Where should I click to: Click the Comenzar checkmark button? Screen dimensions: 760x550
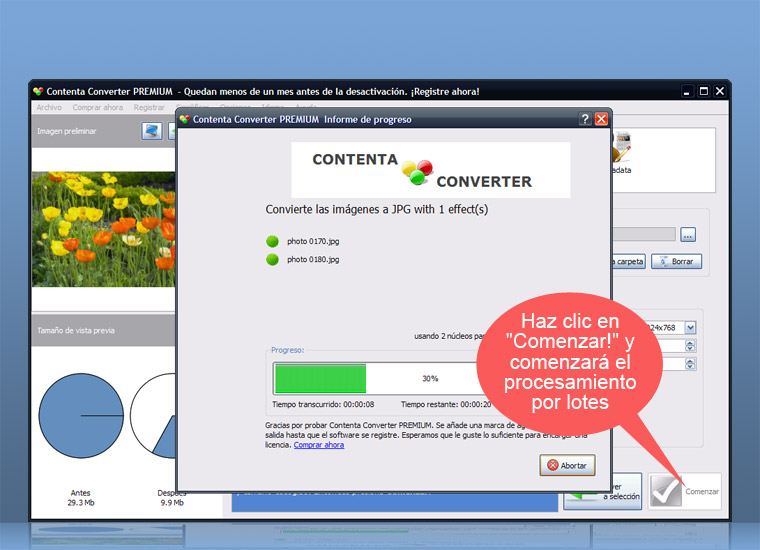pyautogui.click(x=684, y=491)
